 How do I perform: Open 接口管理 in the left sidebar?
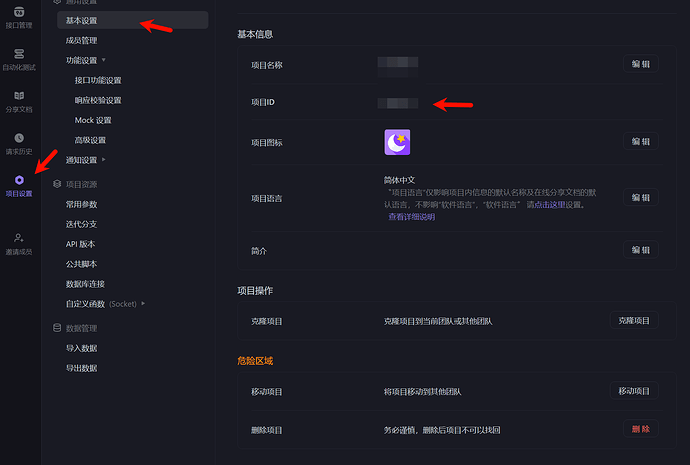(19, 18)
